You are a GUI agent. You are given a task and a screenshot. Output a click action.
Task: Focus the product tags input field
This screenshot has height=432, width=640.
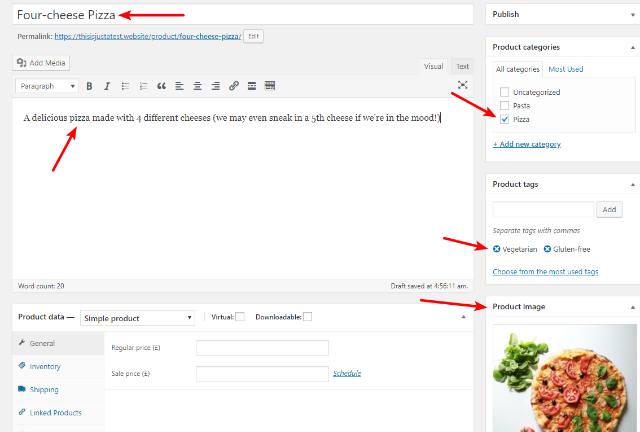pyautogui.click(x=543, y=209)
